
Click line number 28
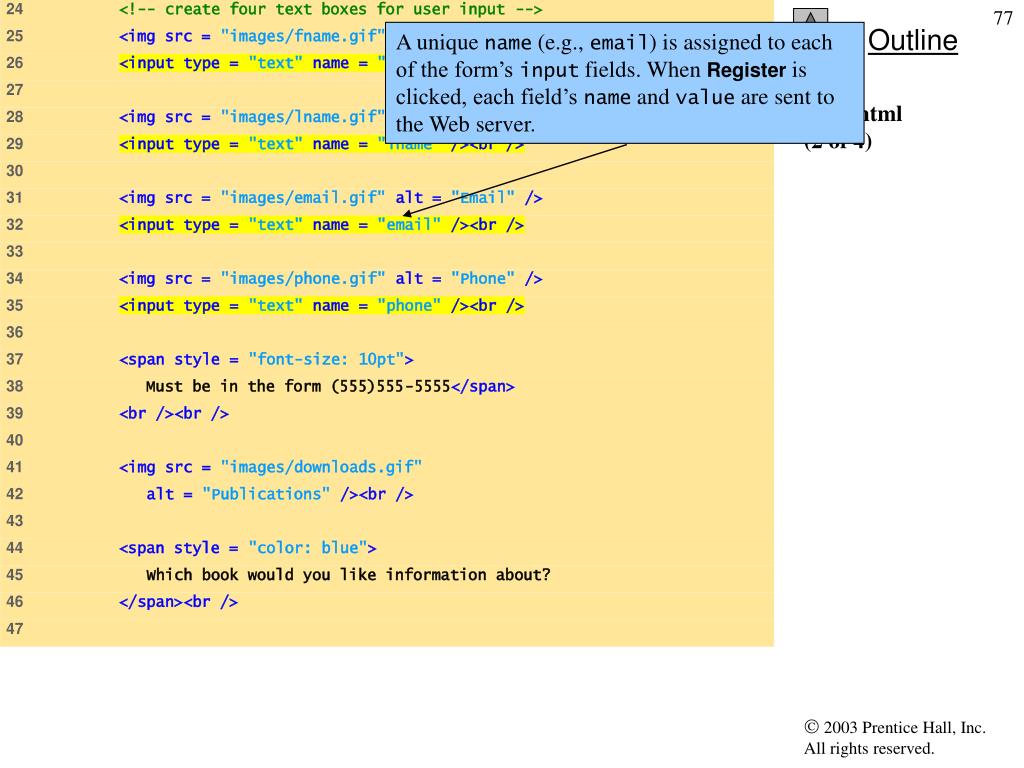point(14,117)
